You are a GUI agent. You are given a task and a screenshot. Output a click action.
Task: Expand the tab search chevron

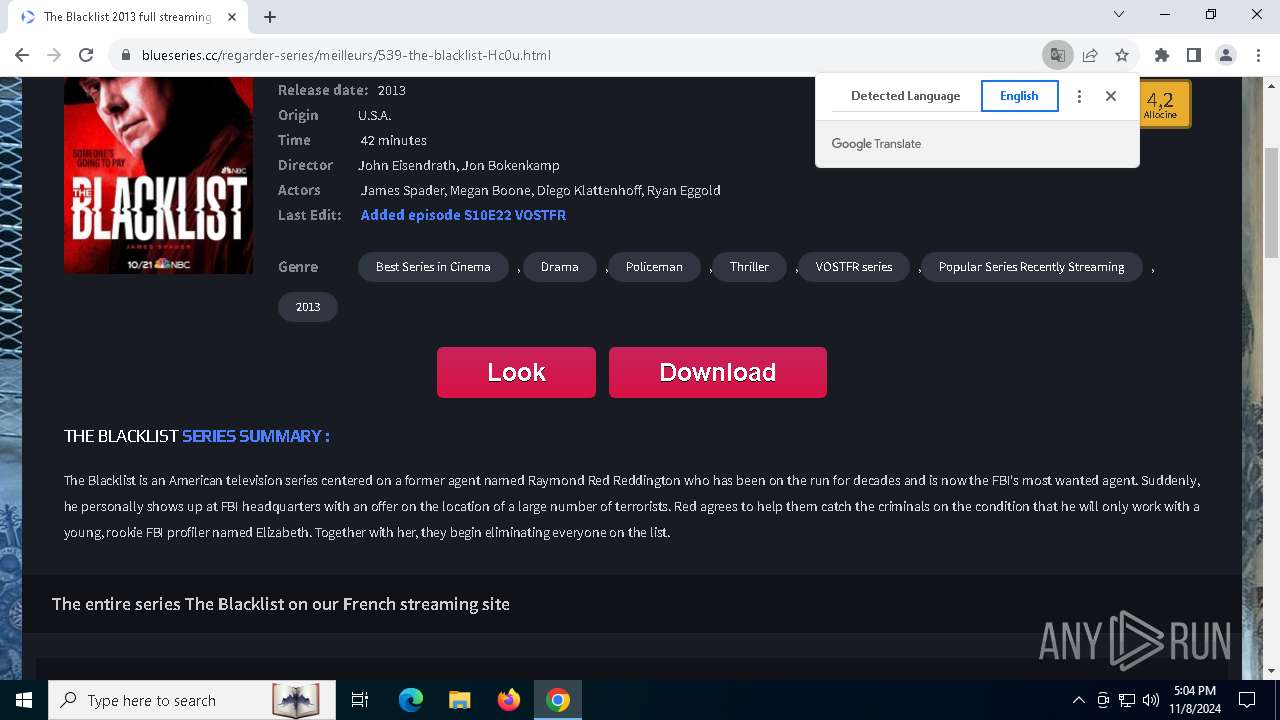pos(1119,15)
